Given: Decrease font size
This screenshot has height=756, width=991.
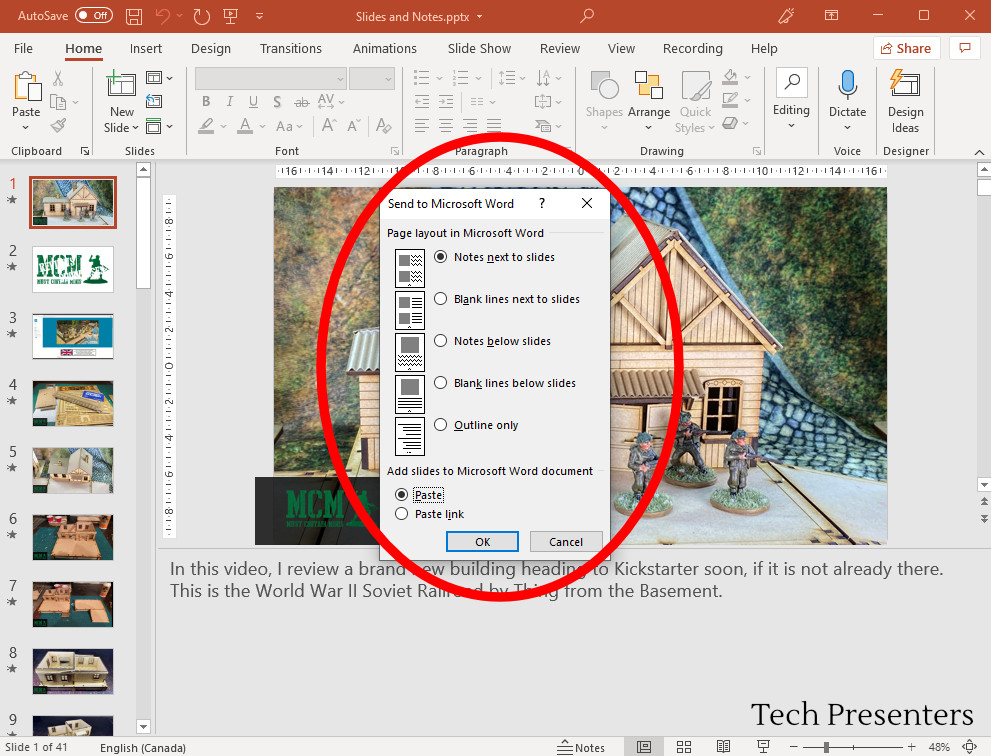Looking at the screenshot, I should [x=354, y=125].
